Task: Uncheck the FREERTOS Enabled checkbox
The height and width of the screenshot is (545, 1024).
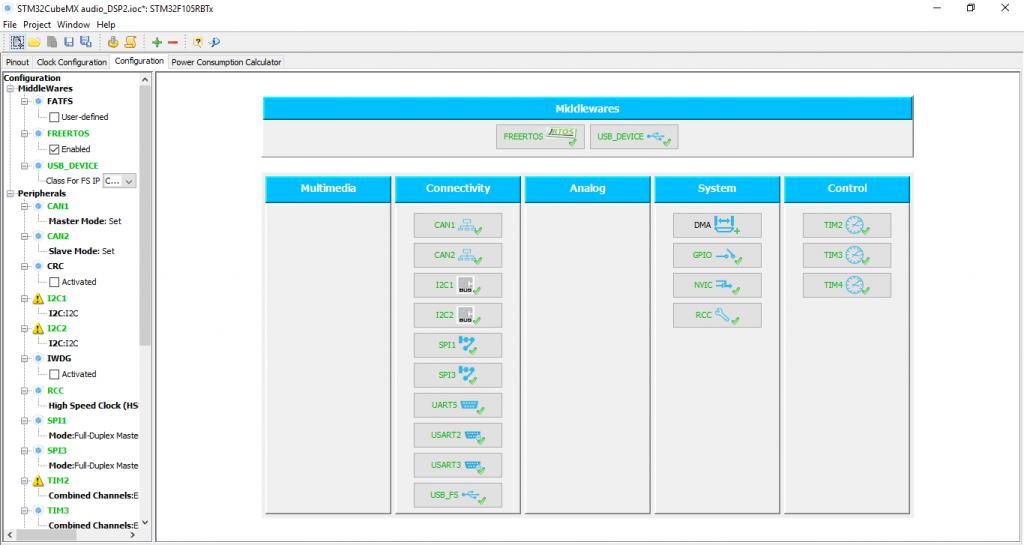Action: tap(55, 149)
